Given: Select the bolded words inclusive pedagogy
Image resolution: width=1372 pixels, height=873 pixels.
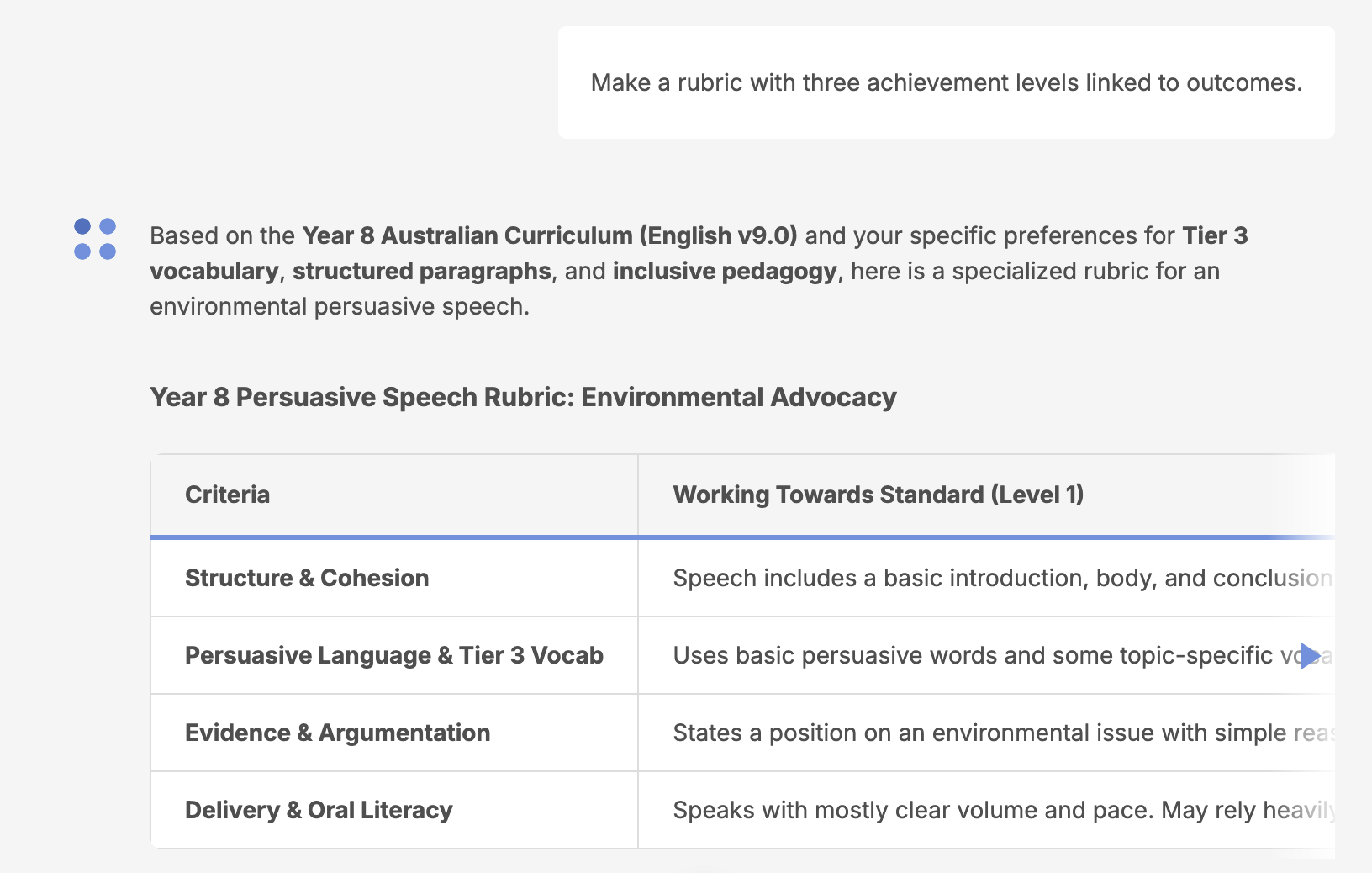Looking at the screenshot, I should [x=725, y=271].
